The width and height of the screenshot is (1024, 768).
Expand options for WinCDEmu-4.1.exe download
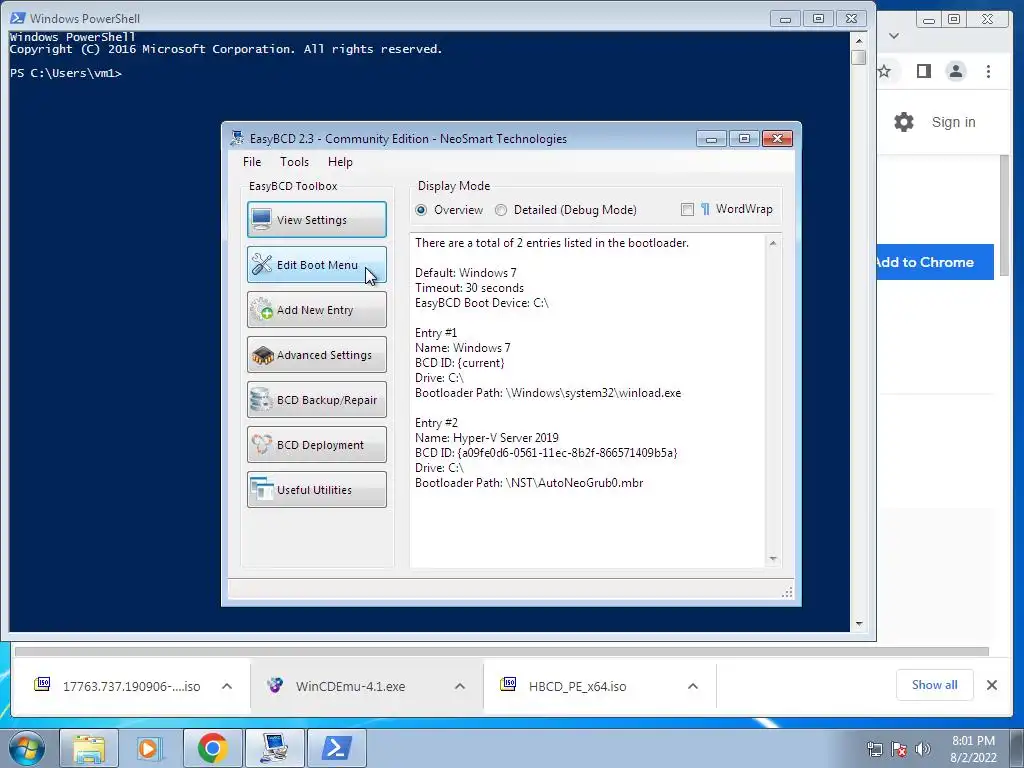(x=460, y=686)
